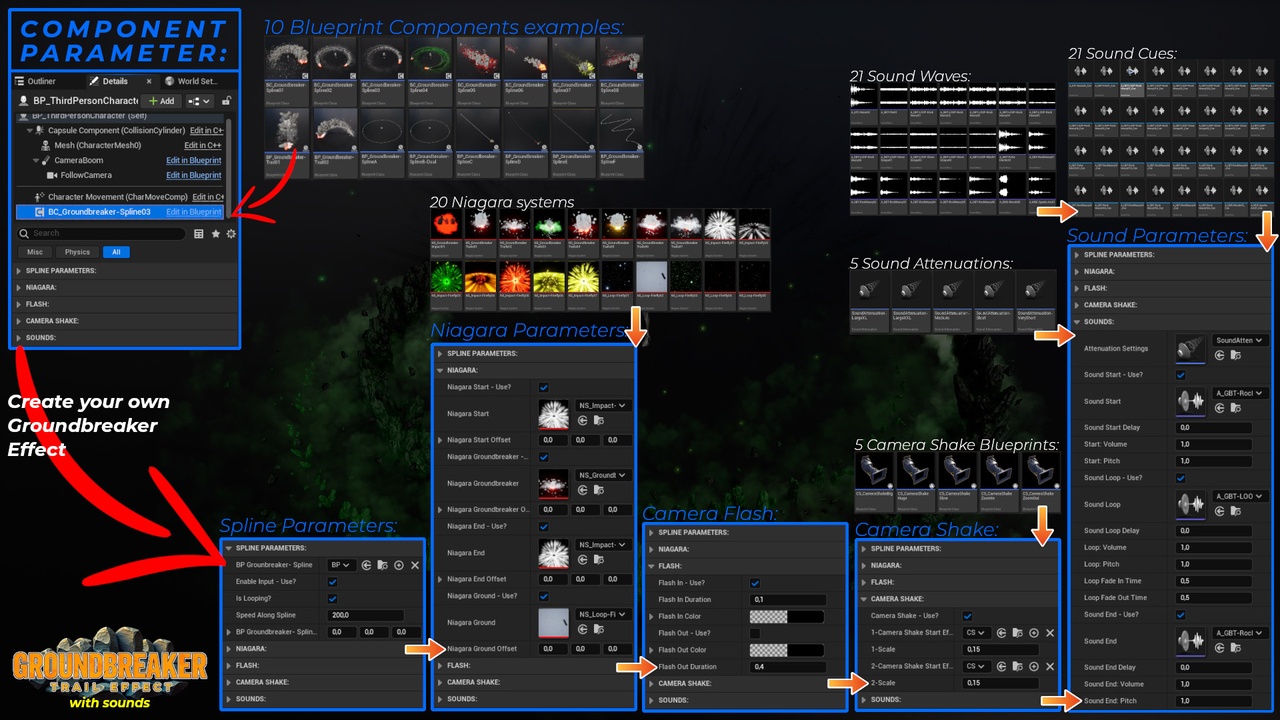
Task: Click Flash Out Duration value field
Action: point(787,667)
